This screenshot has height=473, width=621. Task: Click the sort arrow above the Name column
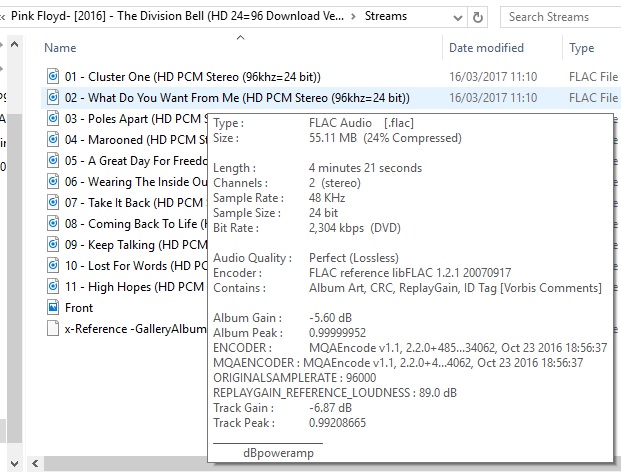[240, 38]
